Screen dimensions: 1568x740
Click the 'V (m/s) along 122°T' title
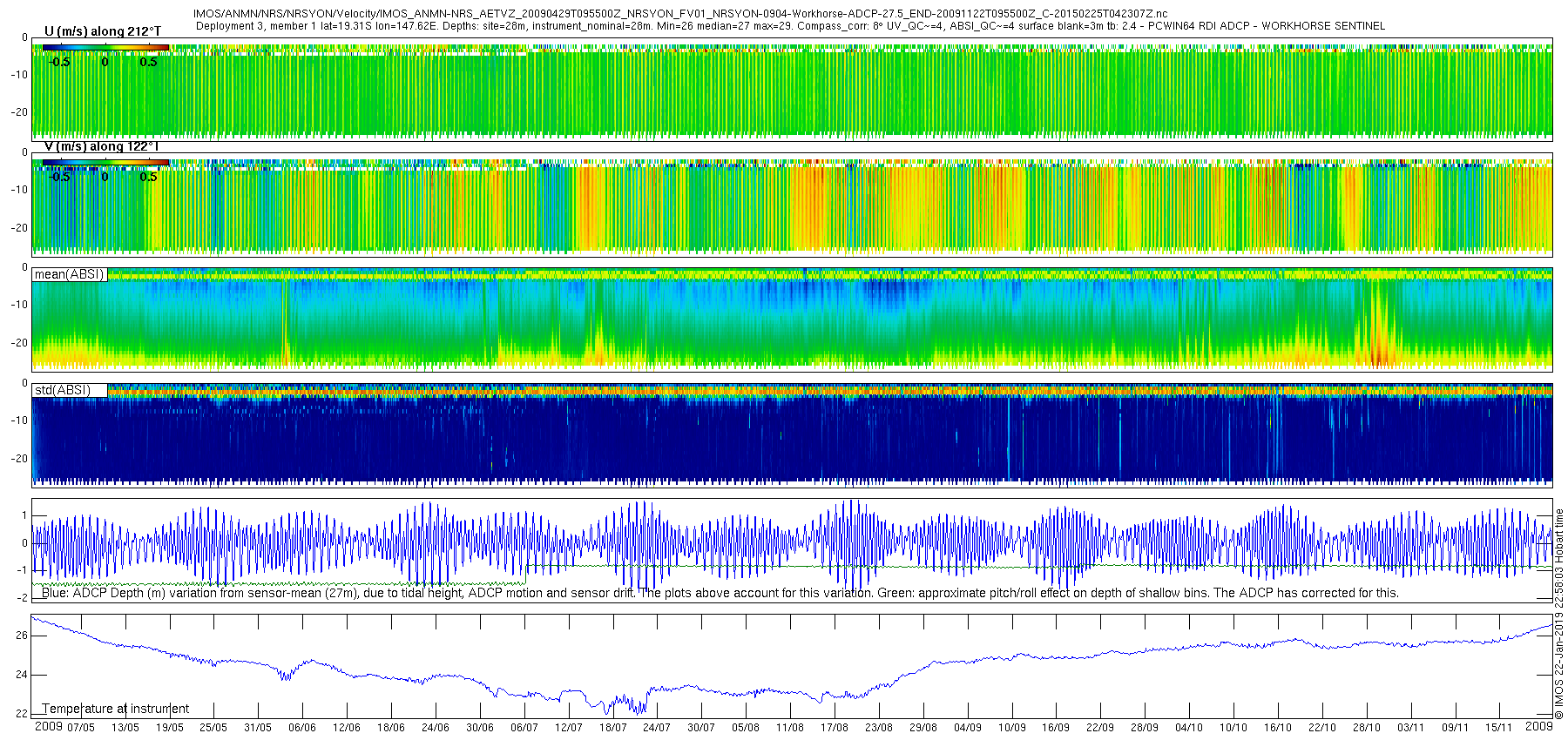[102, 146]
